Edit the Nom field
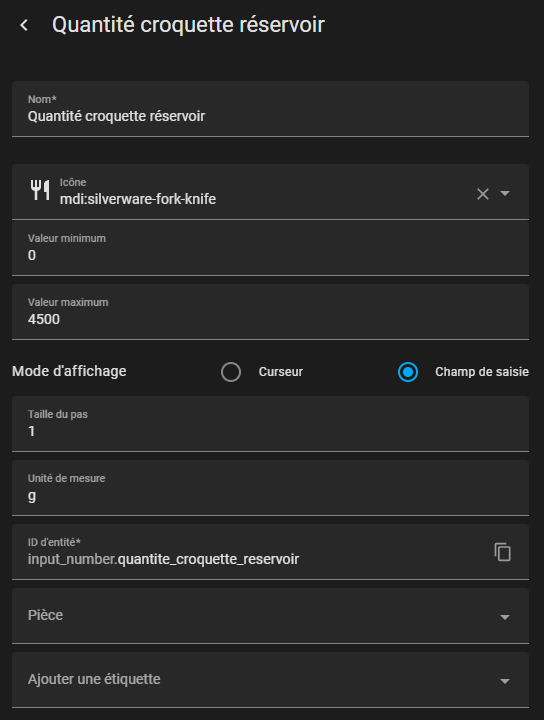The width and height of the screenshot is (544, 720). tap(270, 109)
